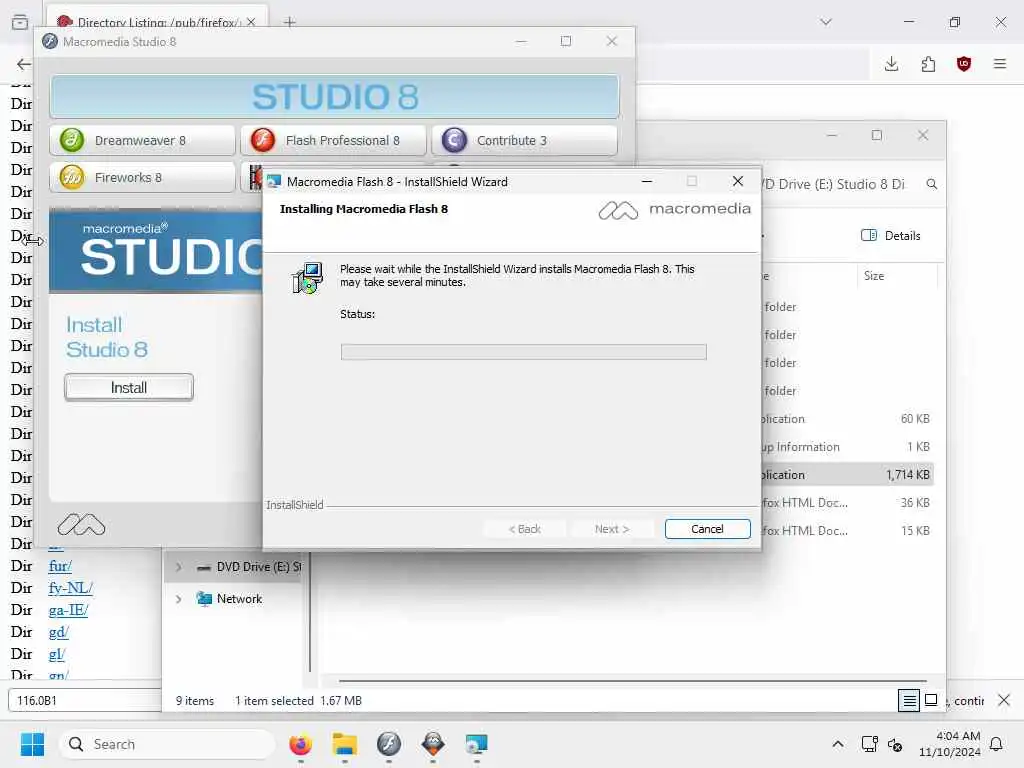Open Firefox extensions menu
Viewport: 1024px width, 768px height.
tap(928, 64)
